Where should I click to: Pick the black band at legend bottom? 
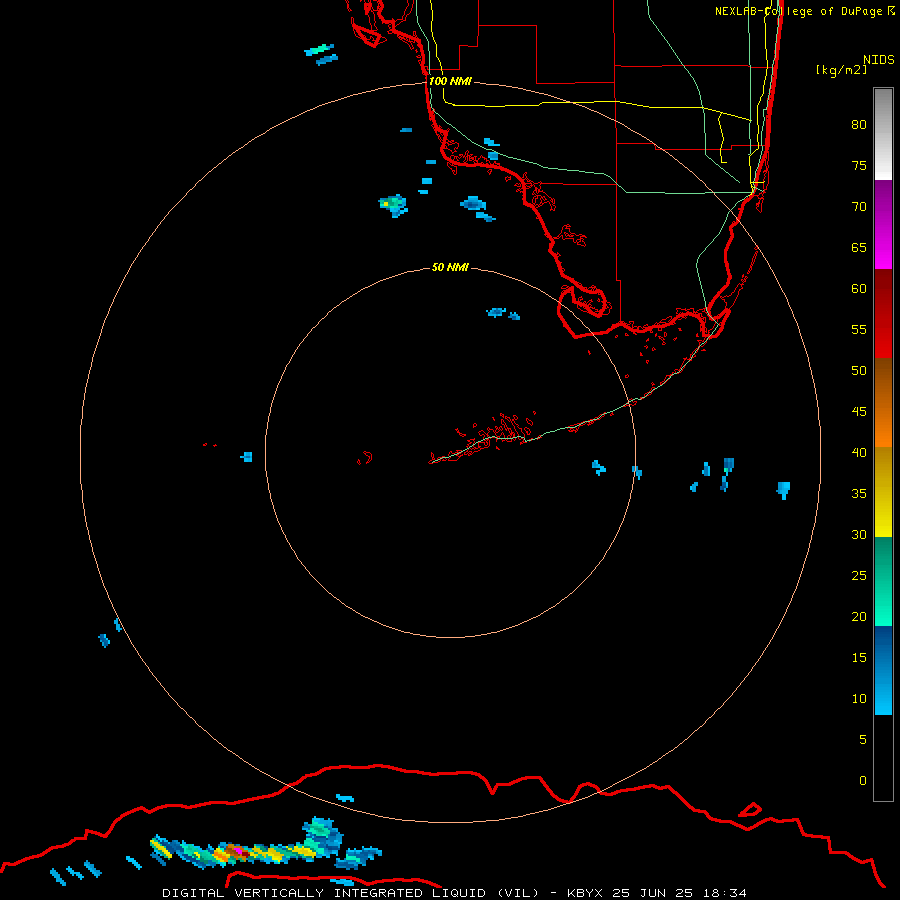point(883,758)
